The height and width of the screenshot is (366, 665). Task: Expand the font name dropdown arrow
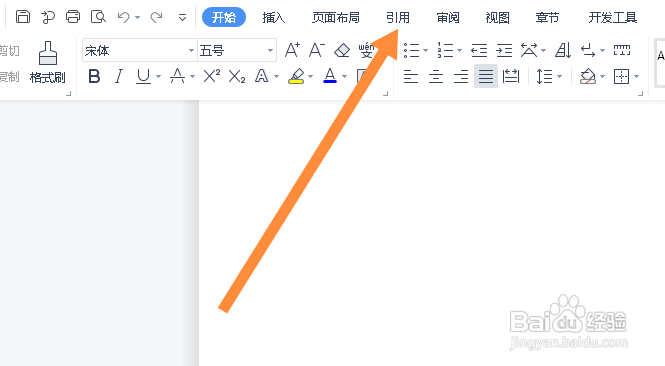tap(191, 51)
